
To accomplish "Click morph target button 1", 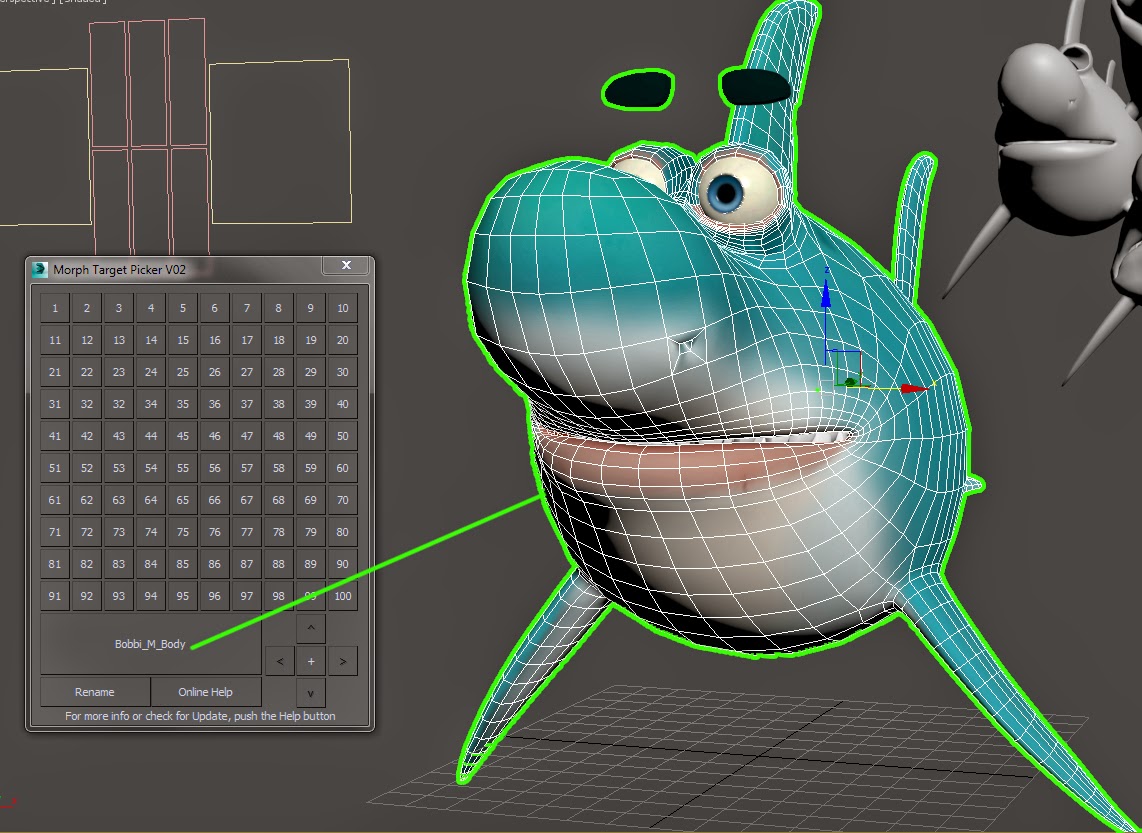I will (55, 308).
